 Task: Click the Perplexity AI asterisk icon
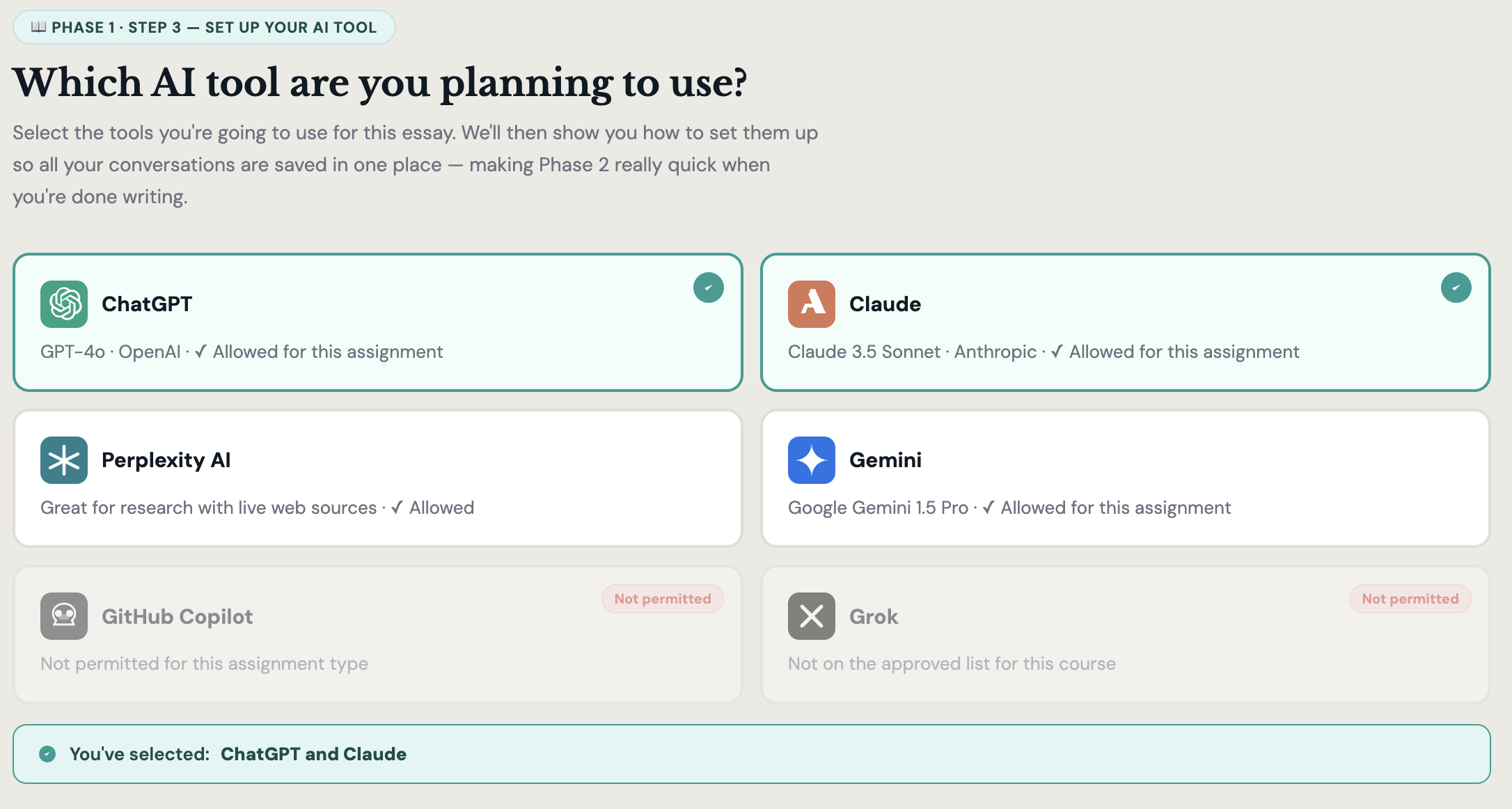pos(64,460)
